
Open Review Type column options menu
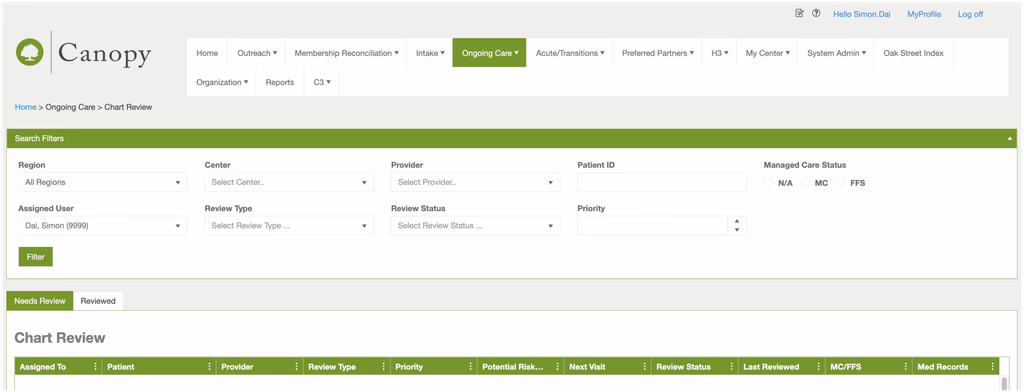pos(384,367)
